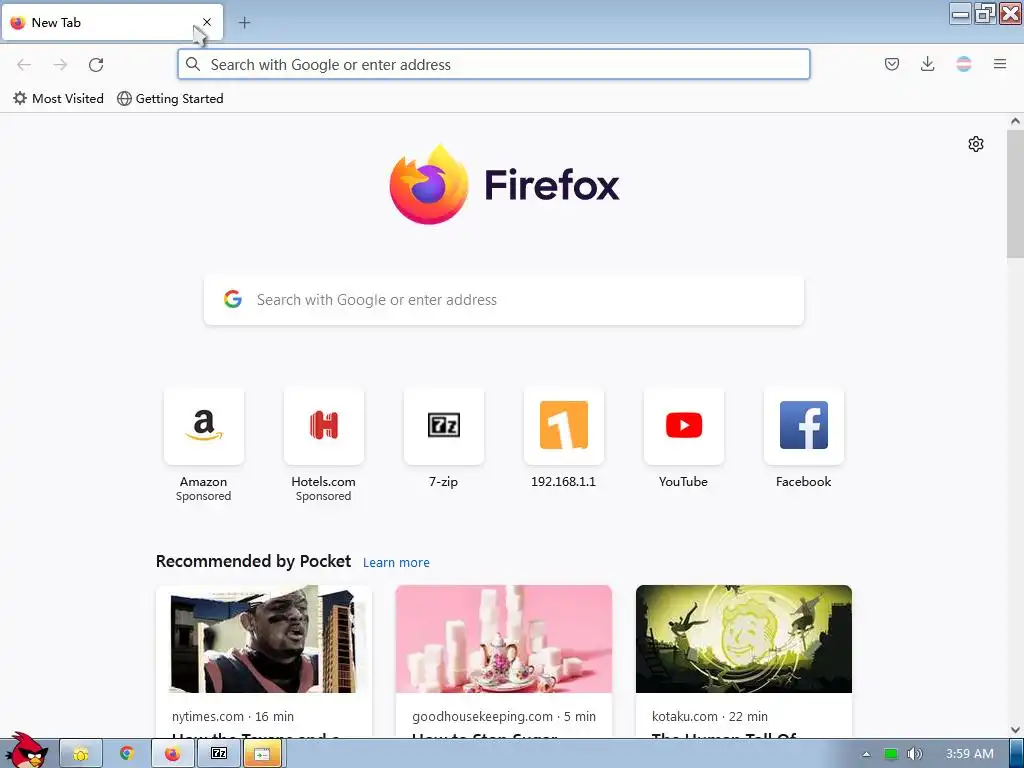Reload the current page
The height and width of the screenshot is (768, 1024).
pyautogui.click(x=96, y=65)
